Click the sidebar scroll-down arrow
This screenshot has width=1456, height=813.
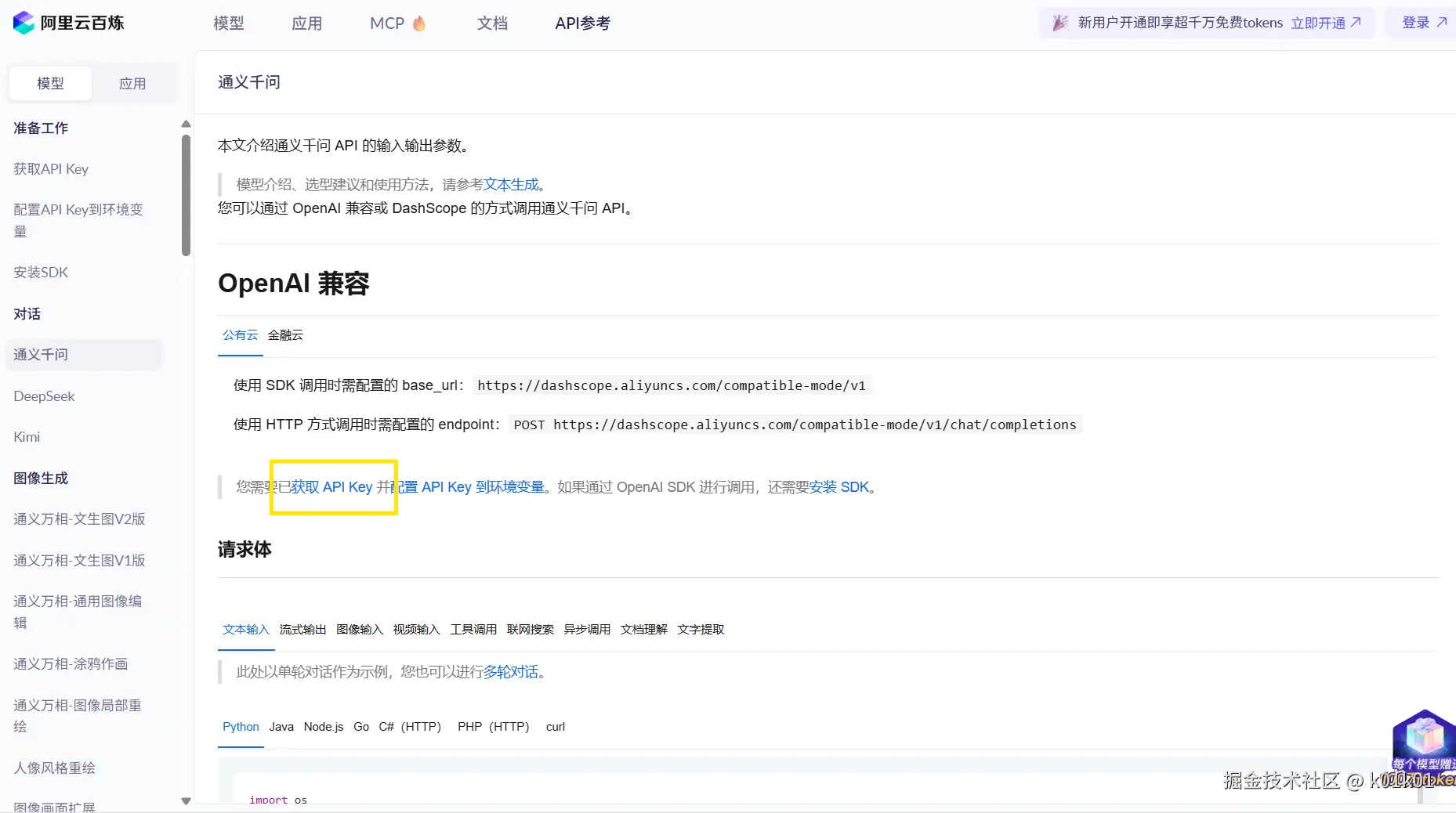click(186, 800)
